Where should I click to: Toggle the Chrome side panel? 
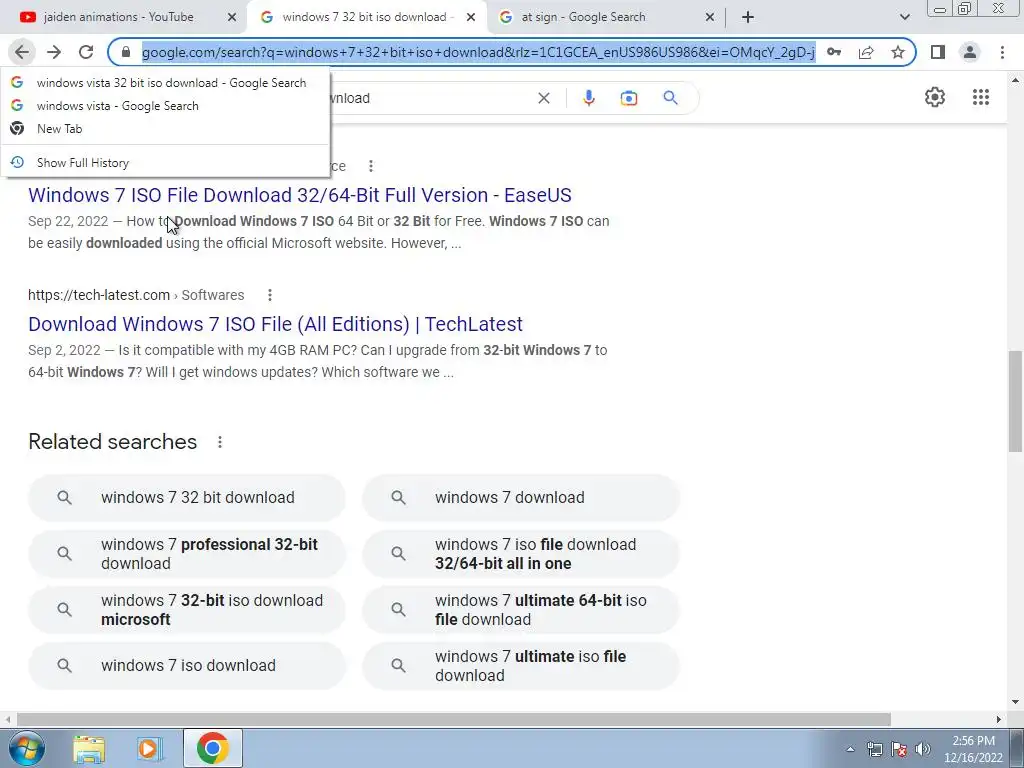tap(938, 52)
